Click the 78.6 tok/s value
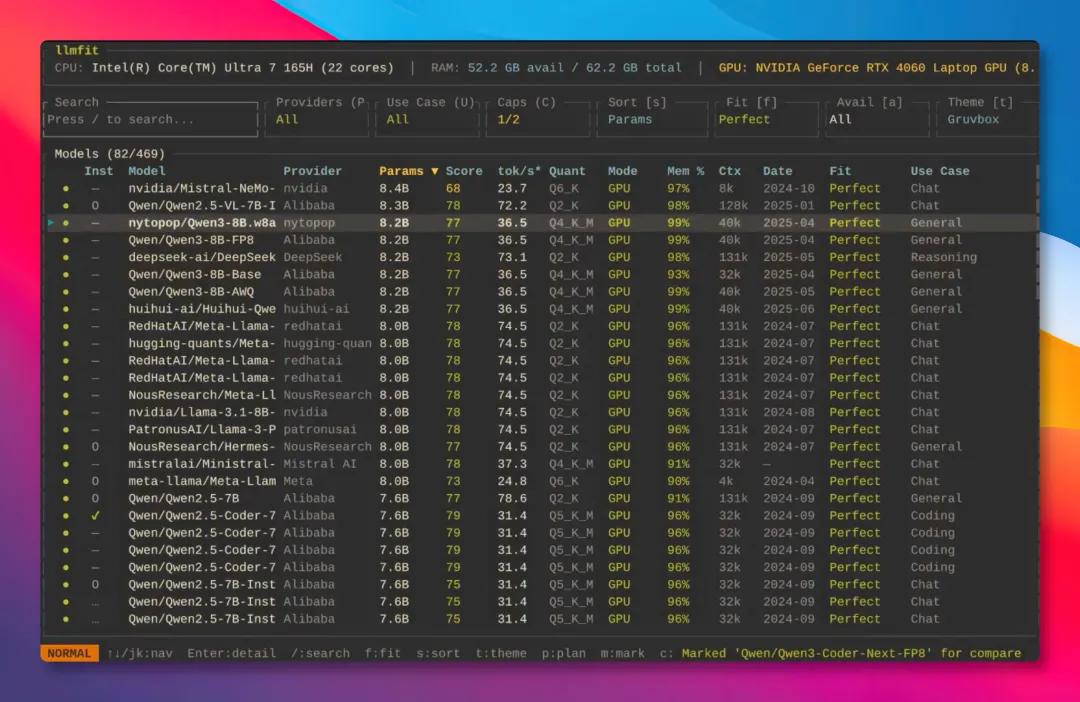The height and width of the screenshot is (702, 1080). [x=512, y=498]
